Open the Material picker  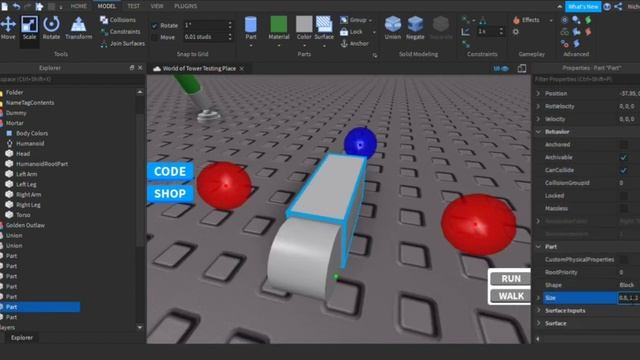[x=279, y=28]
